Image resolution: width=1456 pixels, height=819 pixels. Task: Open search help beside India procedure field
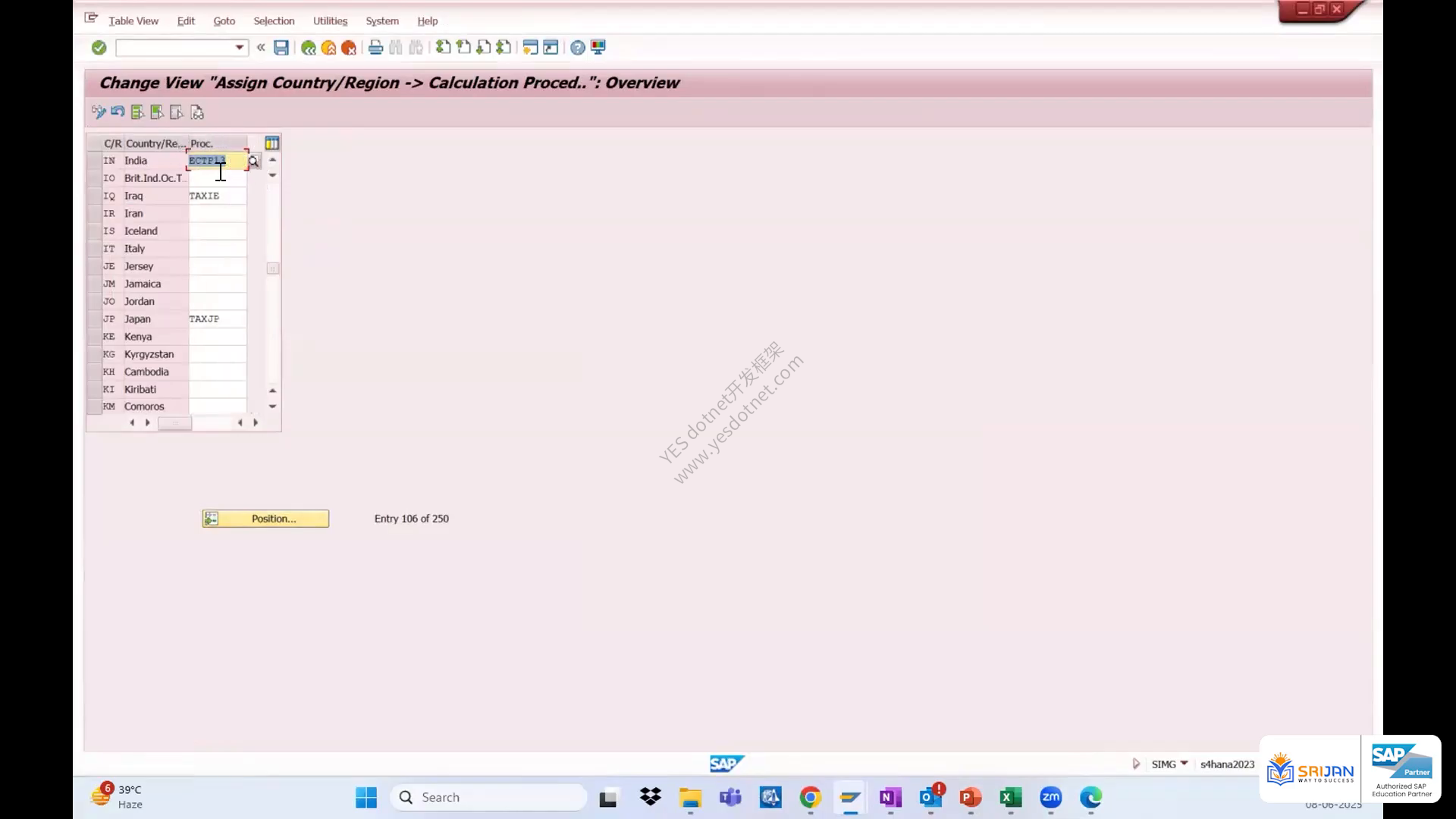click(253, 161)
